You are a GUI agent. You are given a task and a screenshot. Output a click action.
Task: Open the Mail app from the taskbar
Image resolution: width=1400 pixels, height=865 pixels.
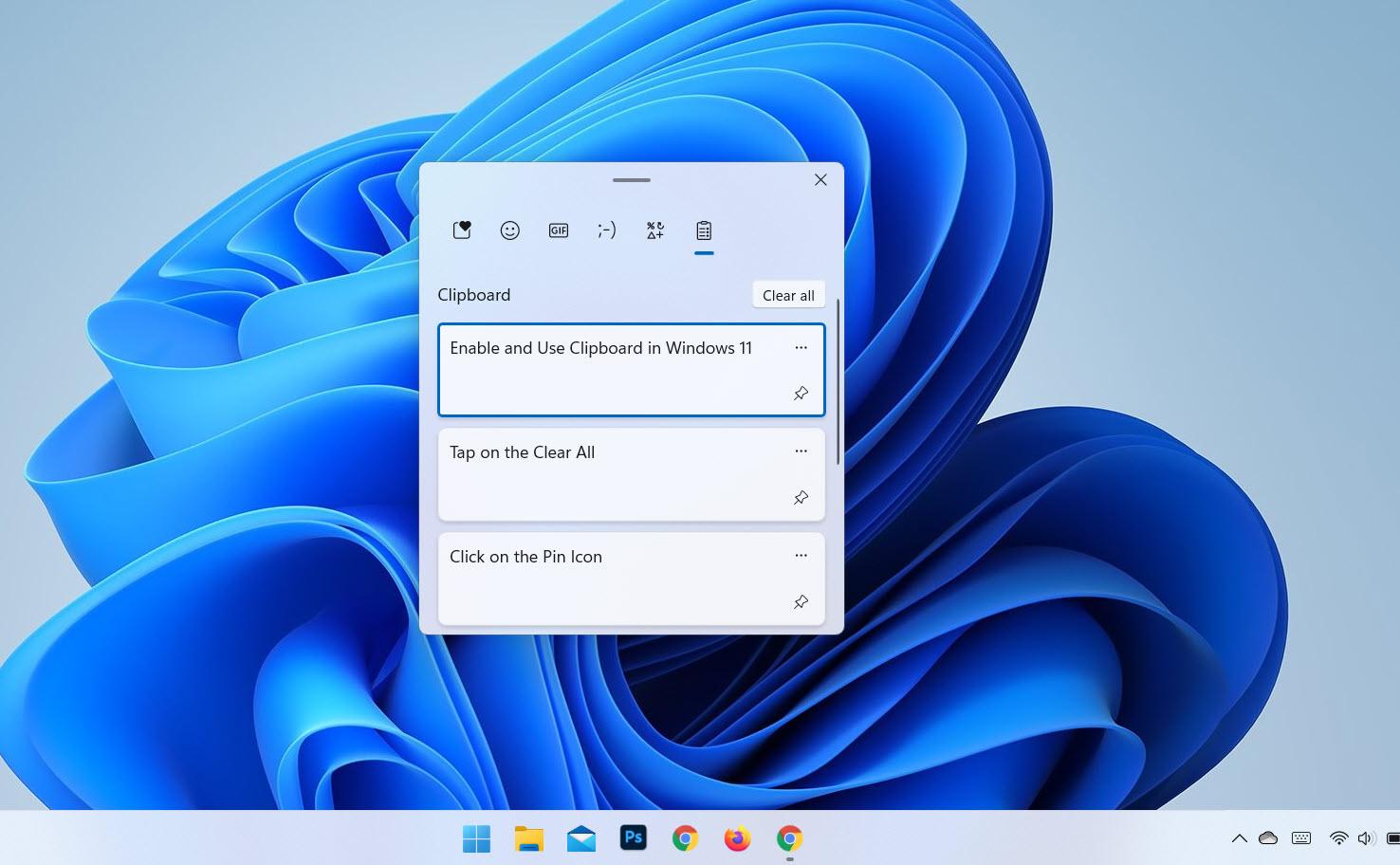click(580, 838)
